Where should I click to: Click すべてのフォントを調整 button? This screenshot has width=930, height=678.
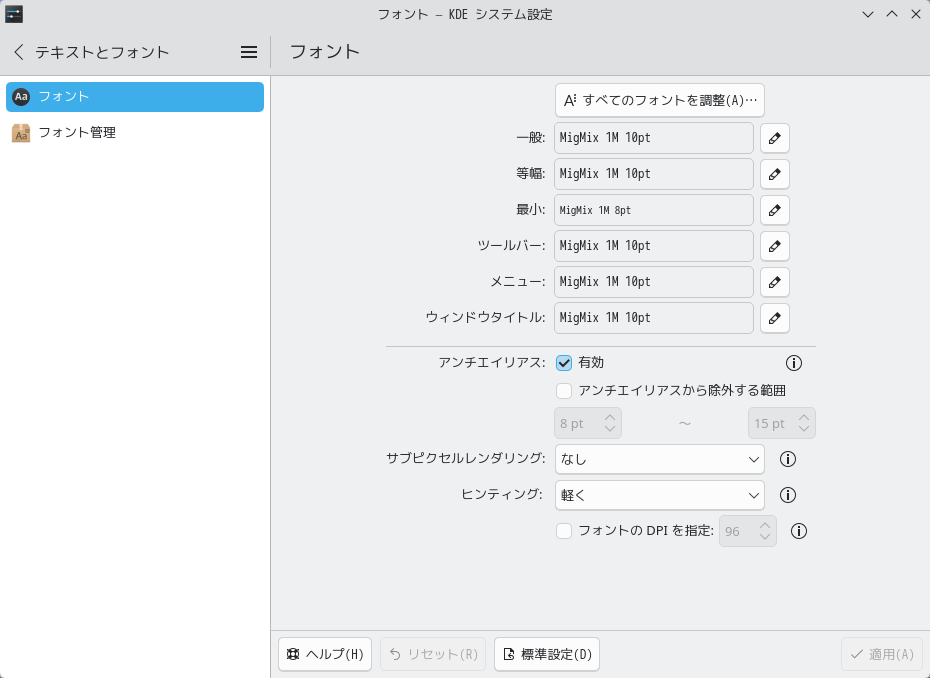click(659, 100)
